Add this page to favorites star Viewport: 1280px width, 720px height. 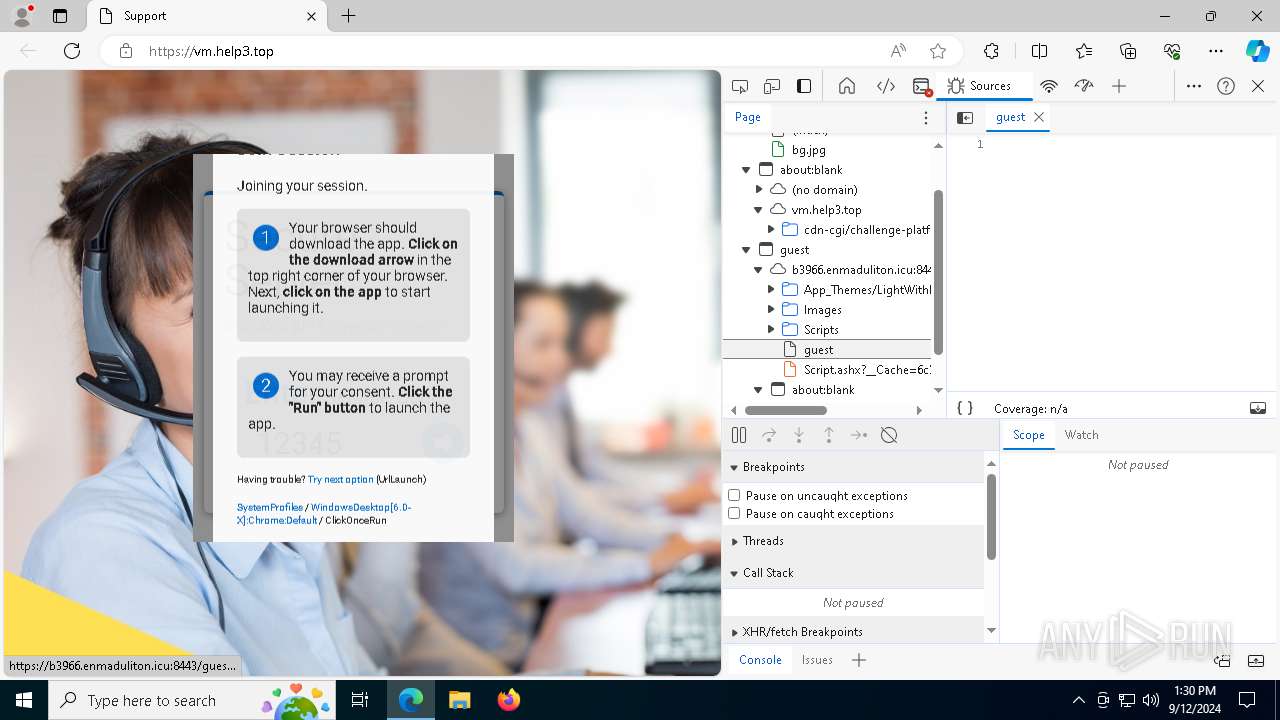[x=938, y=51]
